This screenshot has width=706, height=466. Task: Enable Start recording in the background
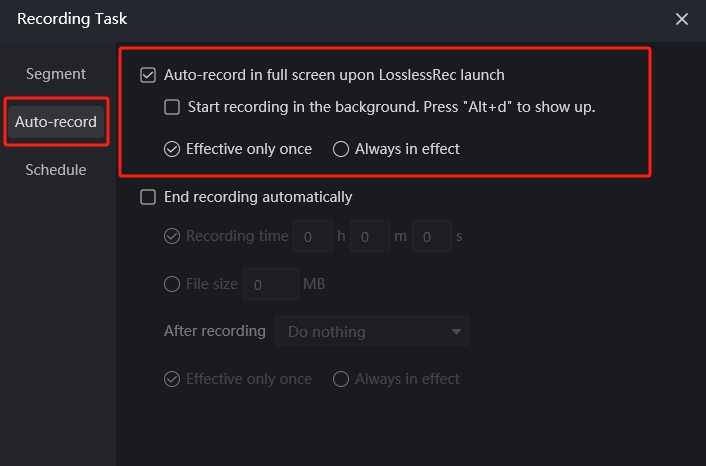(172, 107)
